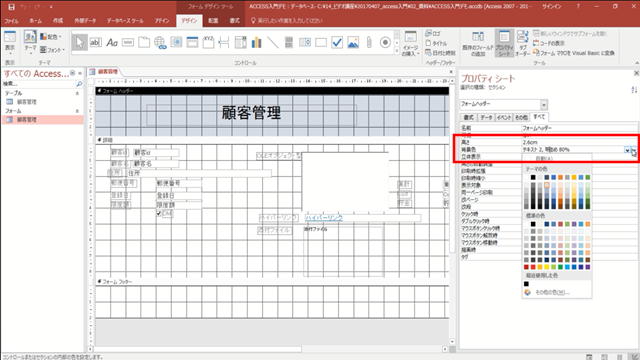Pick the Rectangle control icon
This screenshot has height=360, width=640.
[x=321, y=42]
